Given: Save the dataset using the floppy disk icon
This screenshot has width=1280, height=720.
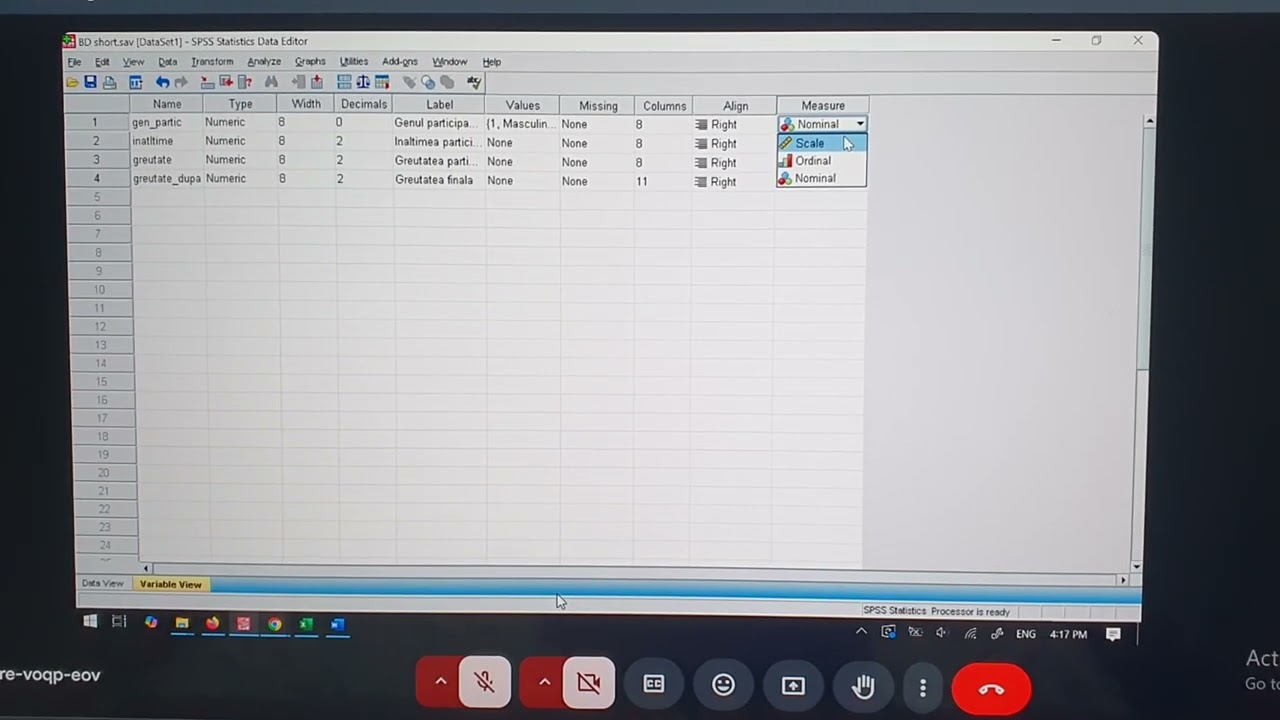Looking at the screenshot, I should [x=90, y=83].
